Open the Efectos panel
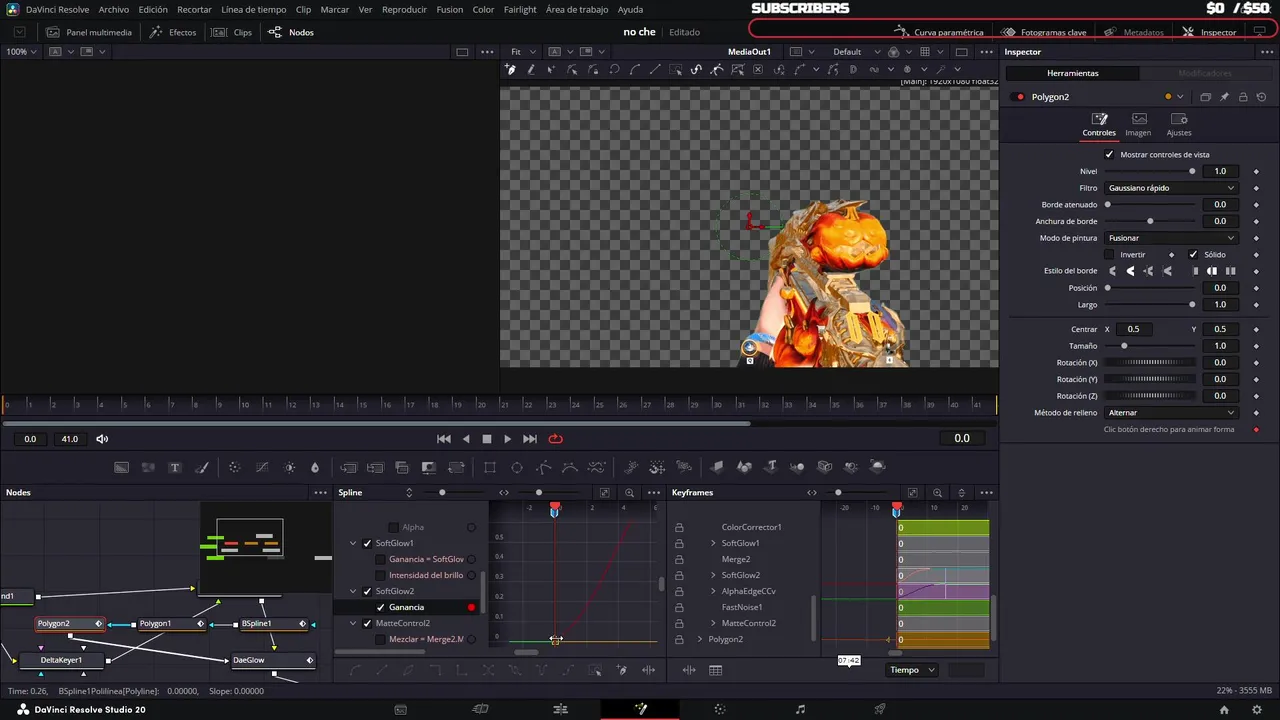The height and width of the screenshot is (720, 1280). click(173, 32)
